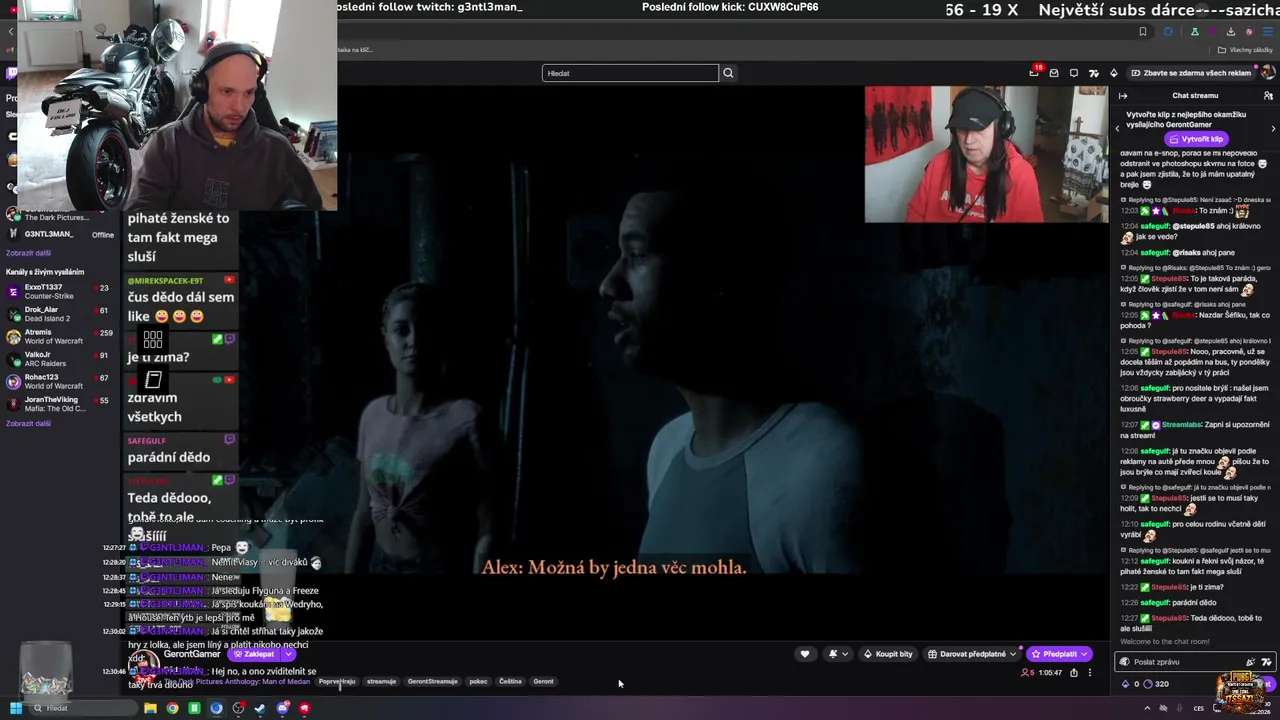This screenshot has height=720, width=1280.
Task: Open the green flask browser extension
Action: tap(1193, 31)
